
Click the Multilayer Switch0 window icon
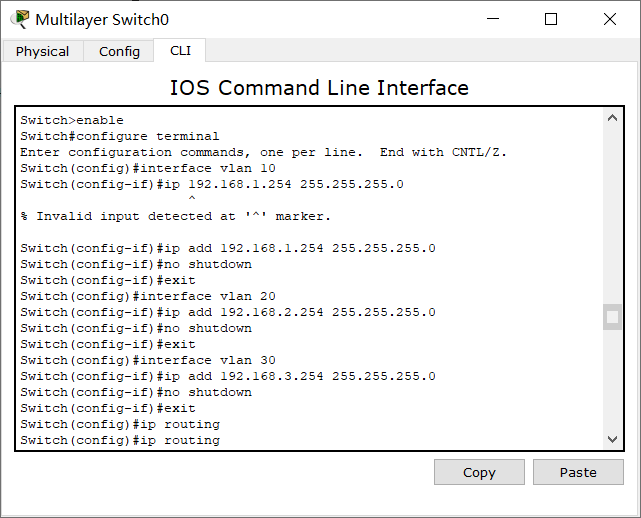coord(20,19)
